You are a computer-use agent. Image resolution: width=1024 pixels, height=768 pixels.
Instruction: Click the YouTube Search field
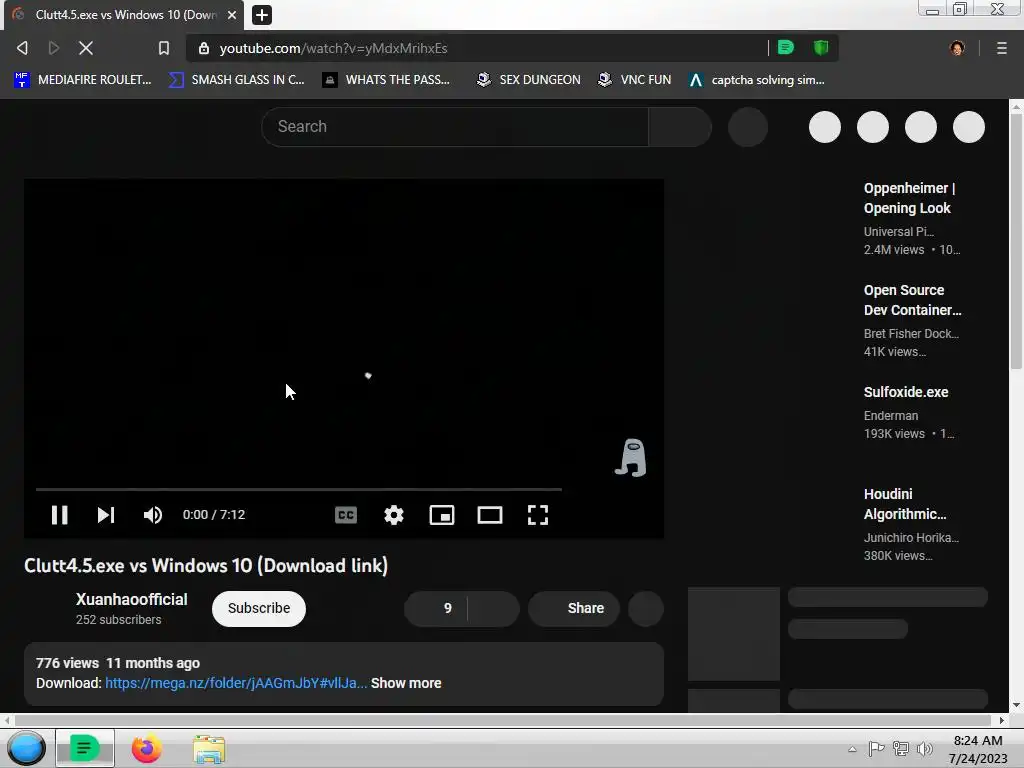[x=455, y=127]
